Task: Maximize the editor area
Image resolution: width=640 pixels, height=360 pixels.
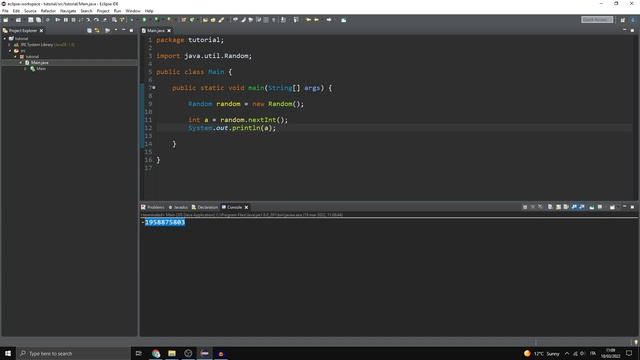Action: pos(632,30)
